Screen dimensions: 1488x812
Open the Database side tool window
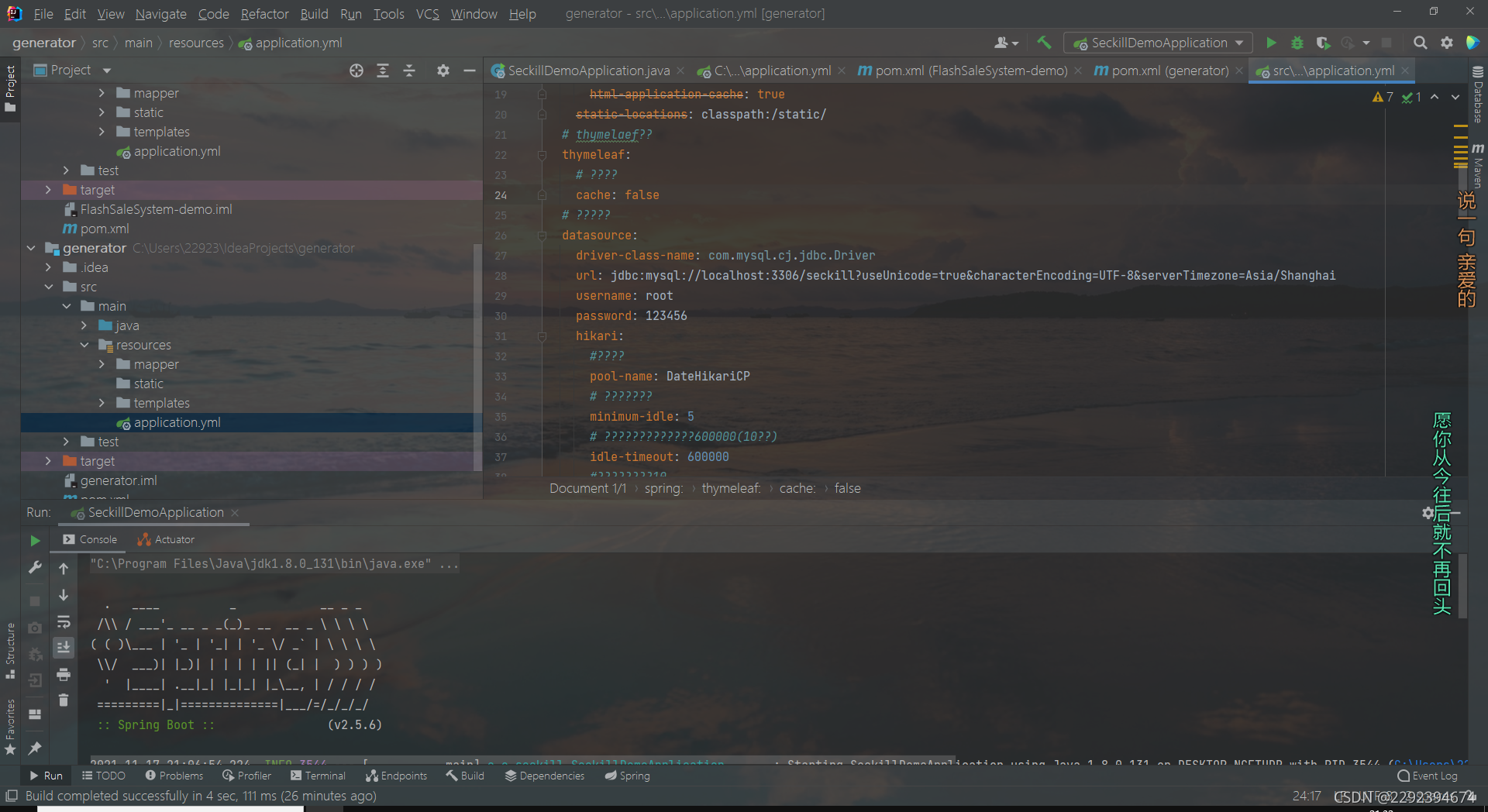tap(1478, 94)
